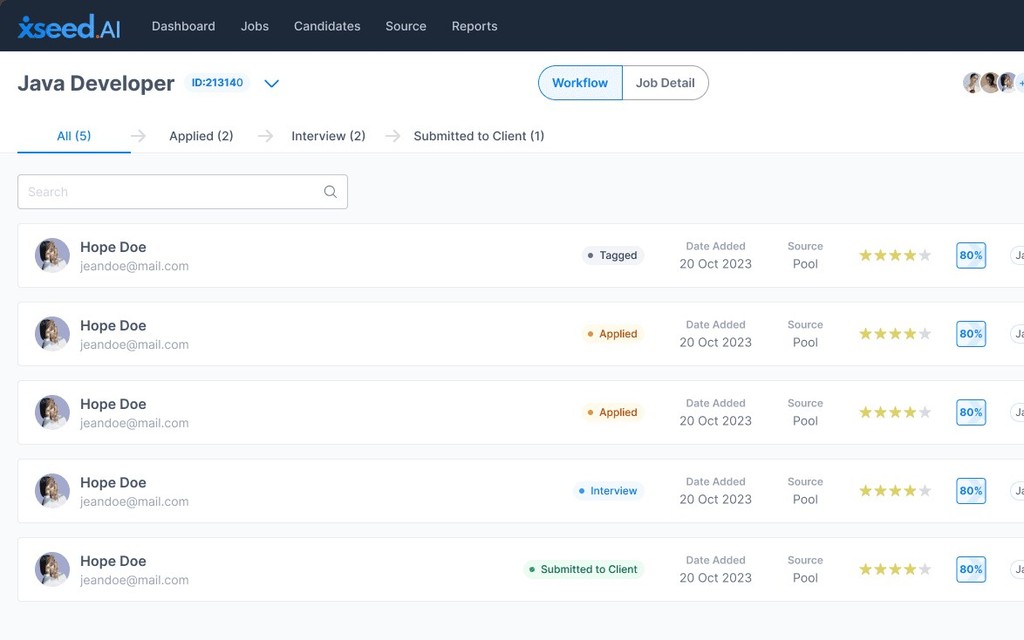Open the 80% score in Submitted to Client row
The width and height of the screenshot is (1024, 640).
point(971,569)
